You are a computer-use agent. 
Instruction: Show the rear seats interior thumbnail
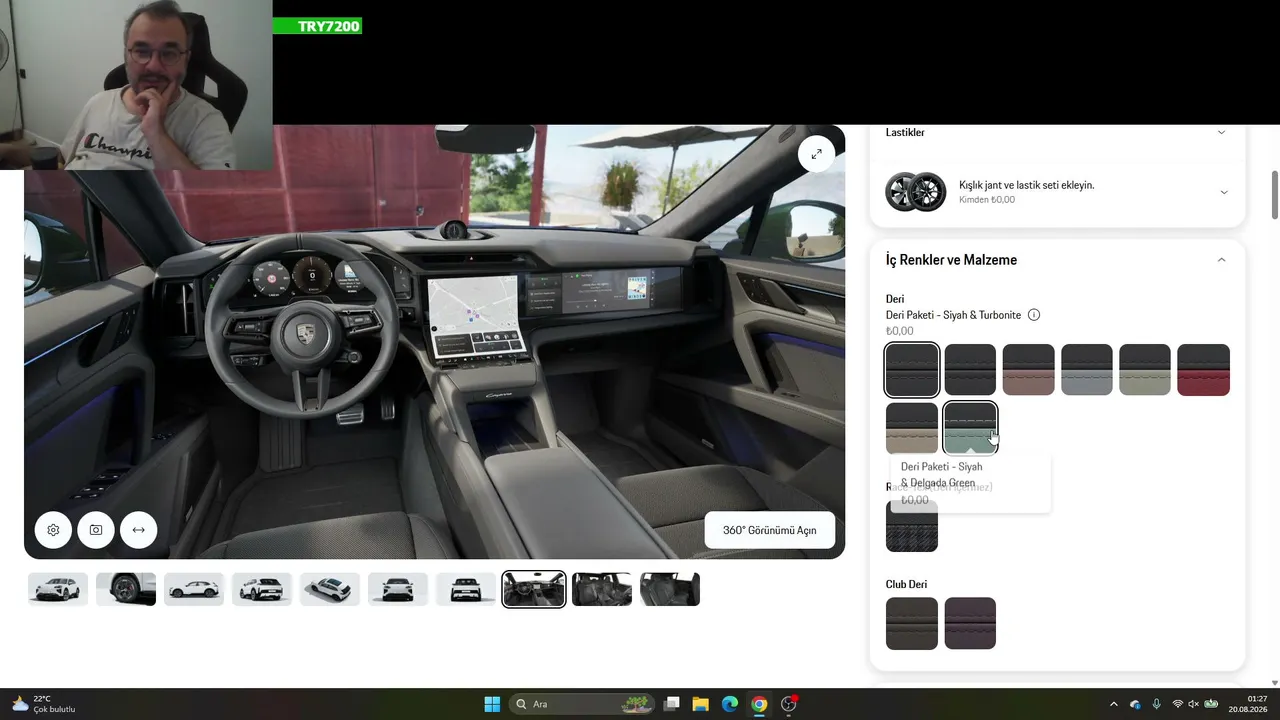[670, 589]
